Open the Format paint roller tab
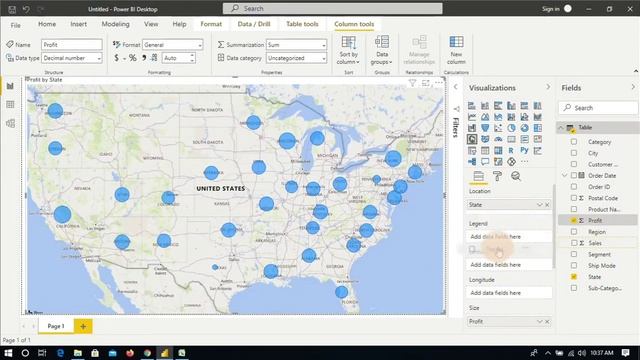The height and width of the screenshot is (360, 640). click(497, 176)
